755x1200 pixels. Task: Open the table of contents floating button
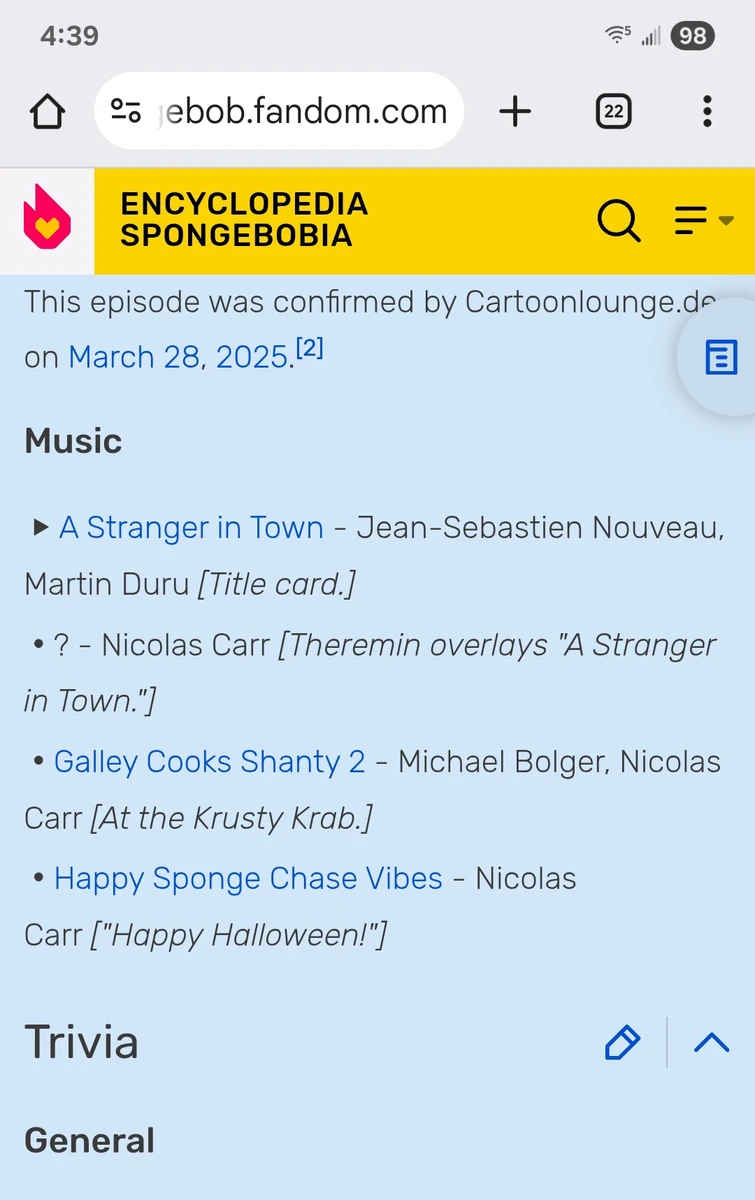point(721,357)
